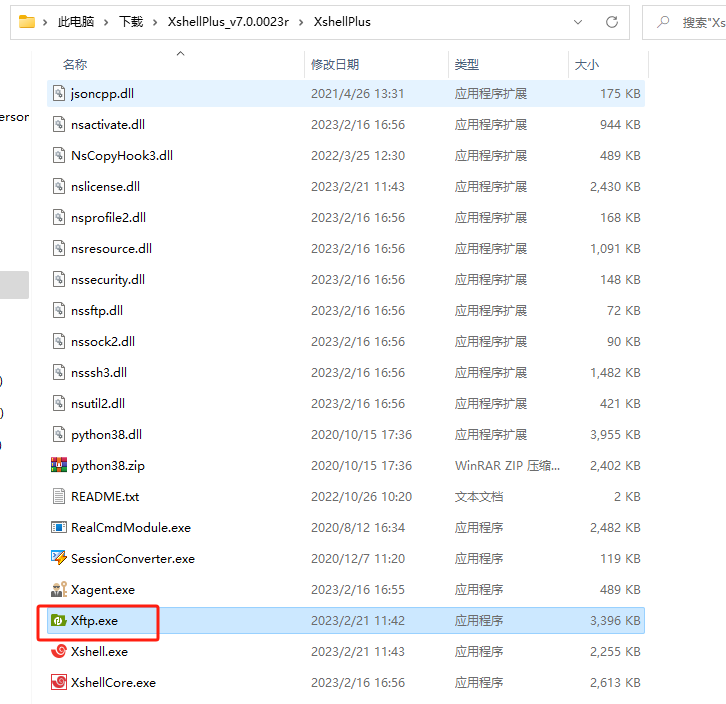The image size is (726, 704).
Task: Click the nssecurity.dll file icon
Action: [x=59, y=279]
